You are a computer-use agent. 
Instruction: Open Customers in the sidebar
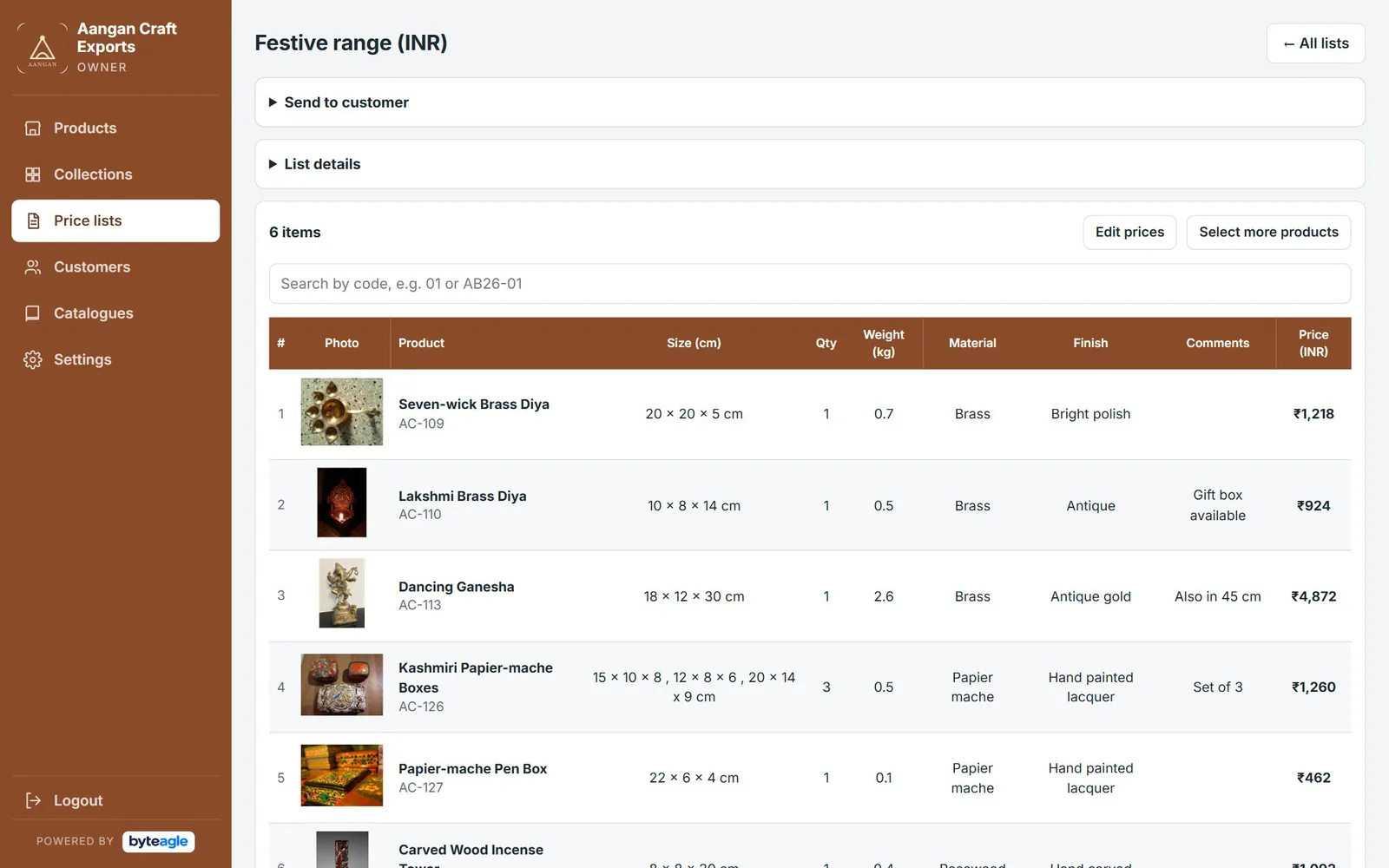(115, 267)
